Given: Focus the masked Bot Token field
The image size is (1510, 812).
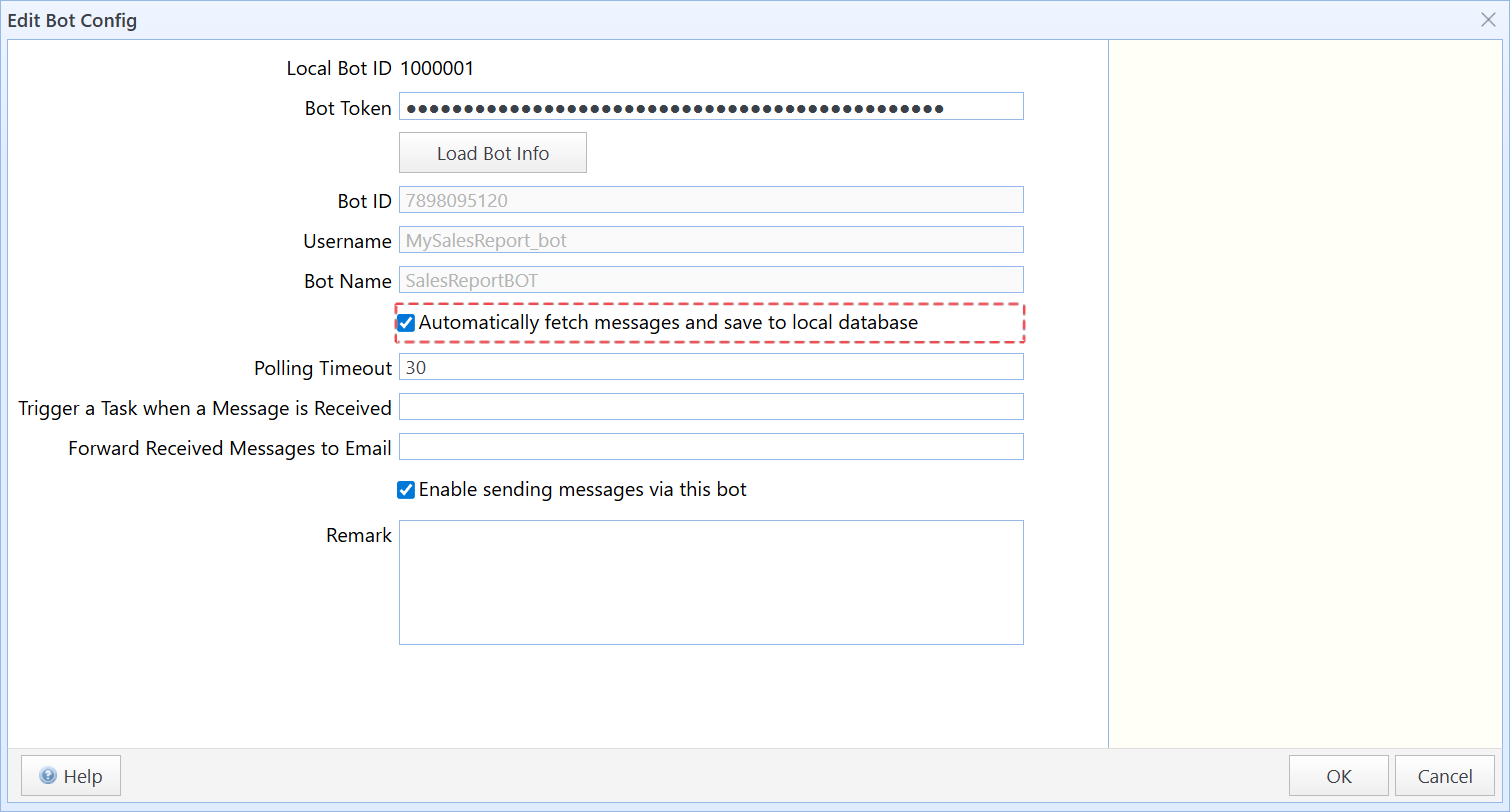Looking at the screenshot, I should (x=710, y=107).
